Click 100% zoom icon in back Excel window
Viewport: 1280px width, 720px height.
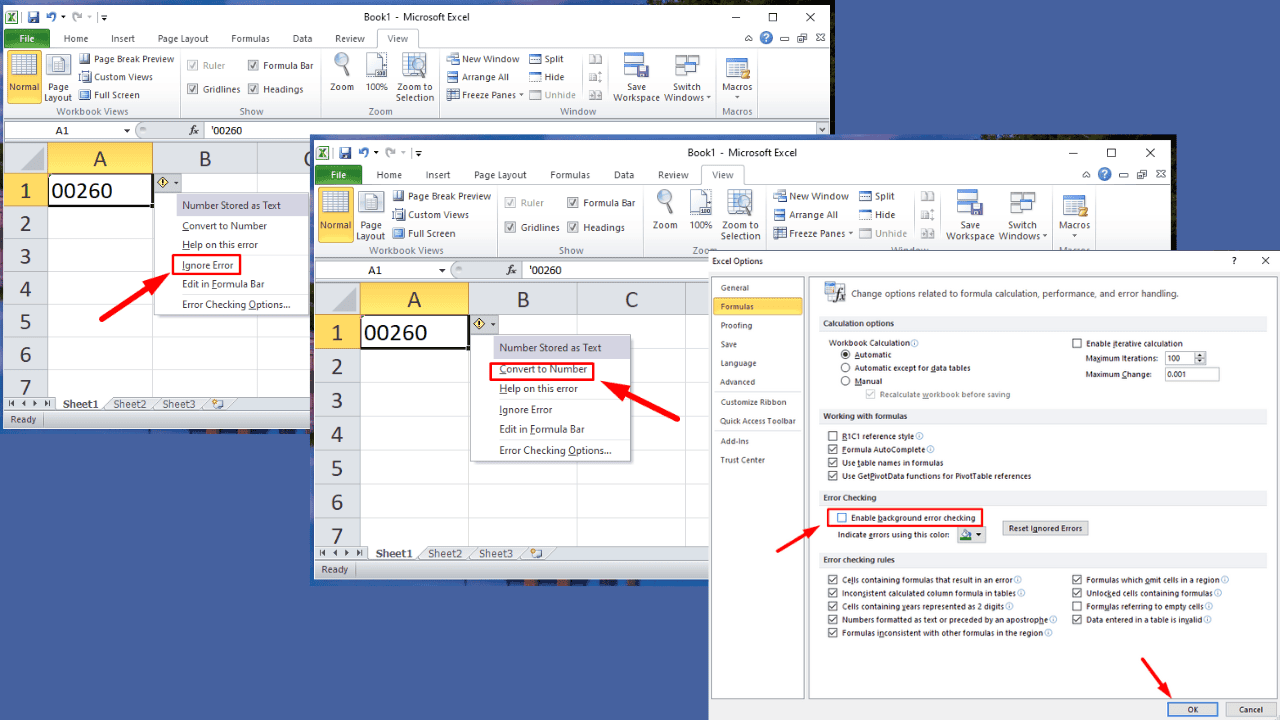click(376, 73)
